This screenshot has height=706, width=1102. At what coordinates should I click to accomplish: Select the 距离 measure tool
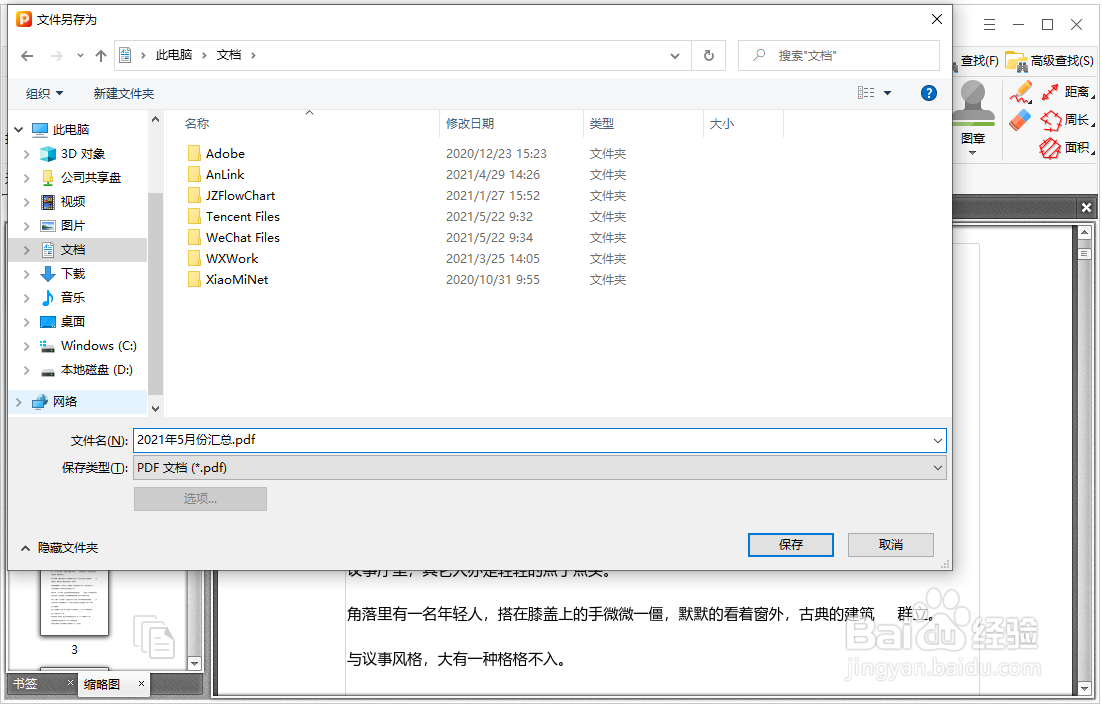1068,92
